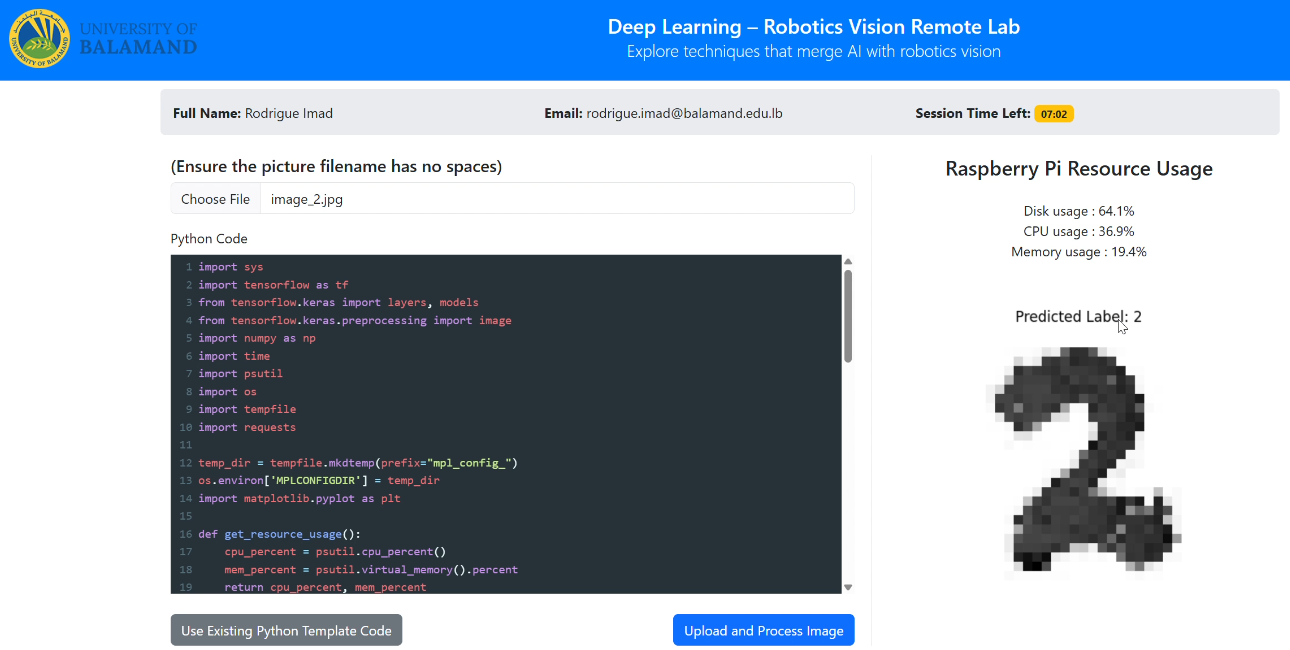
Task: Click the Deep Learning header title
Action: pyautogui.click(x=814, y=26)
